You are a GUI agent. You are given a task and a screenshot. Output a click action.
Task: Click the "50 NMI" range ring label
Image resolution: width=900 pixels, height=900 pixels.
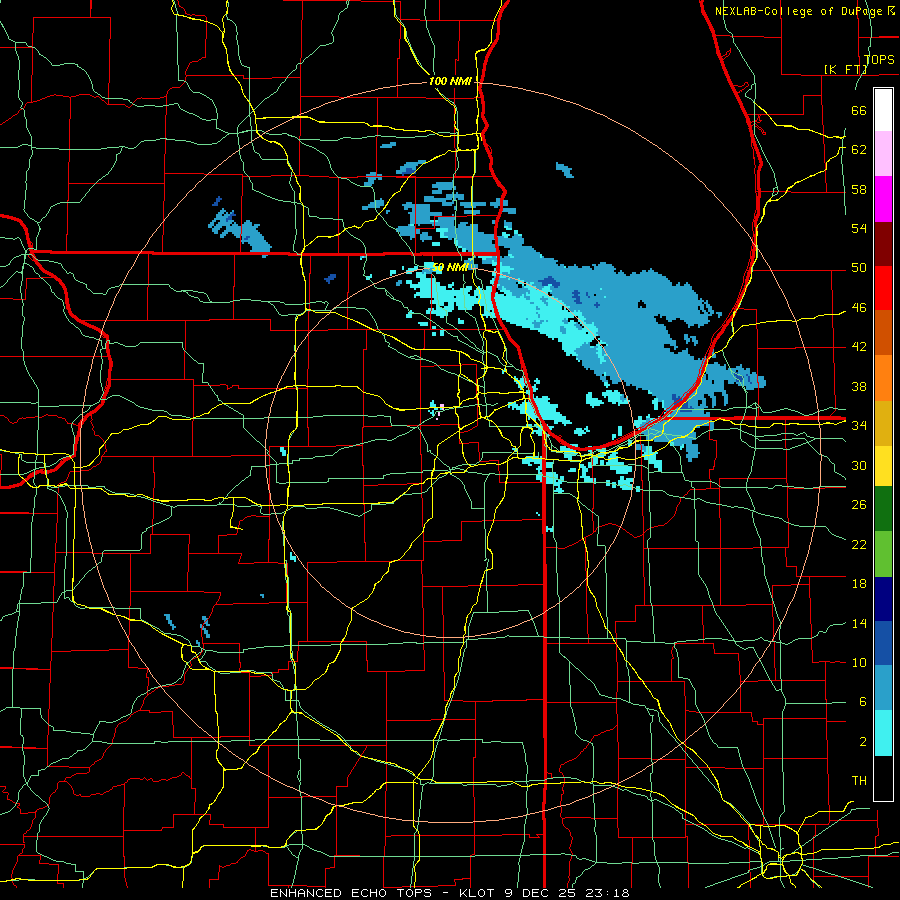450,267
